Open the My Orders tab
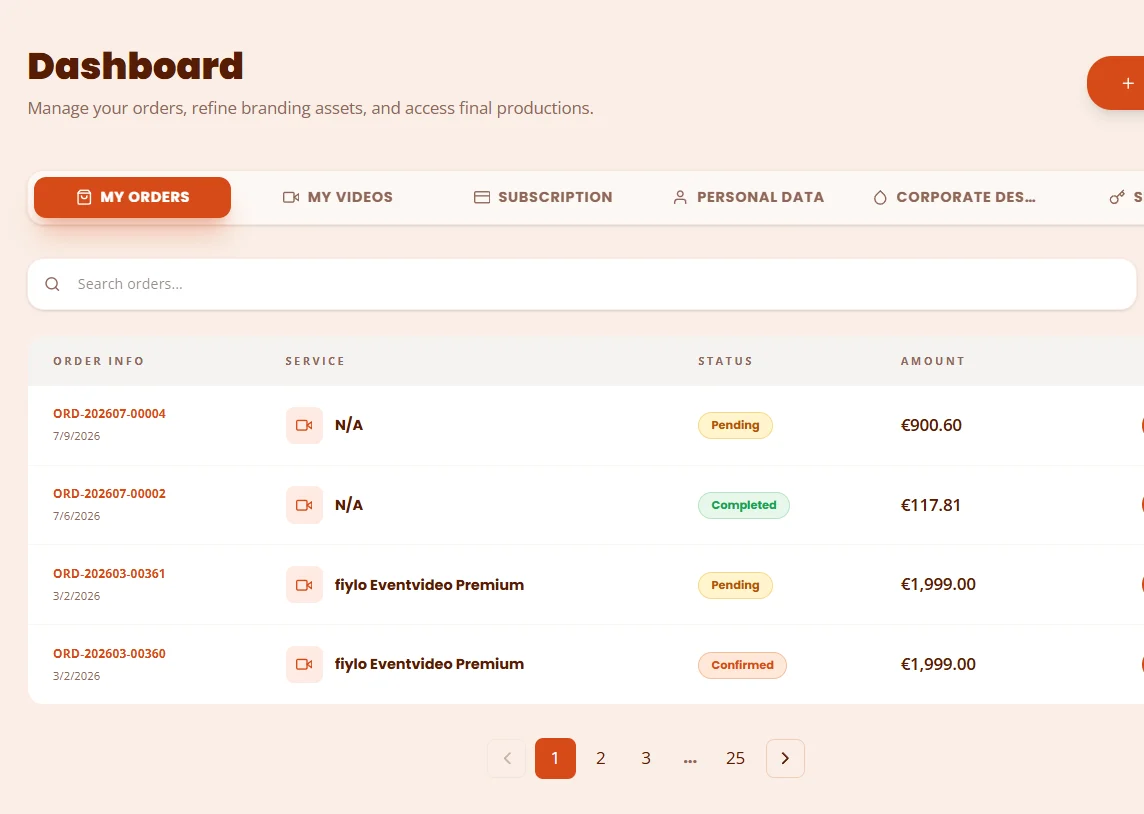The image size is (1144, 814). pos(132,197)
